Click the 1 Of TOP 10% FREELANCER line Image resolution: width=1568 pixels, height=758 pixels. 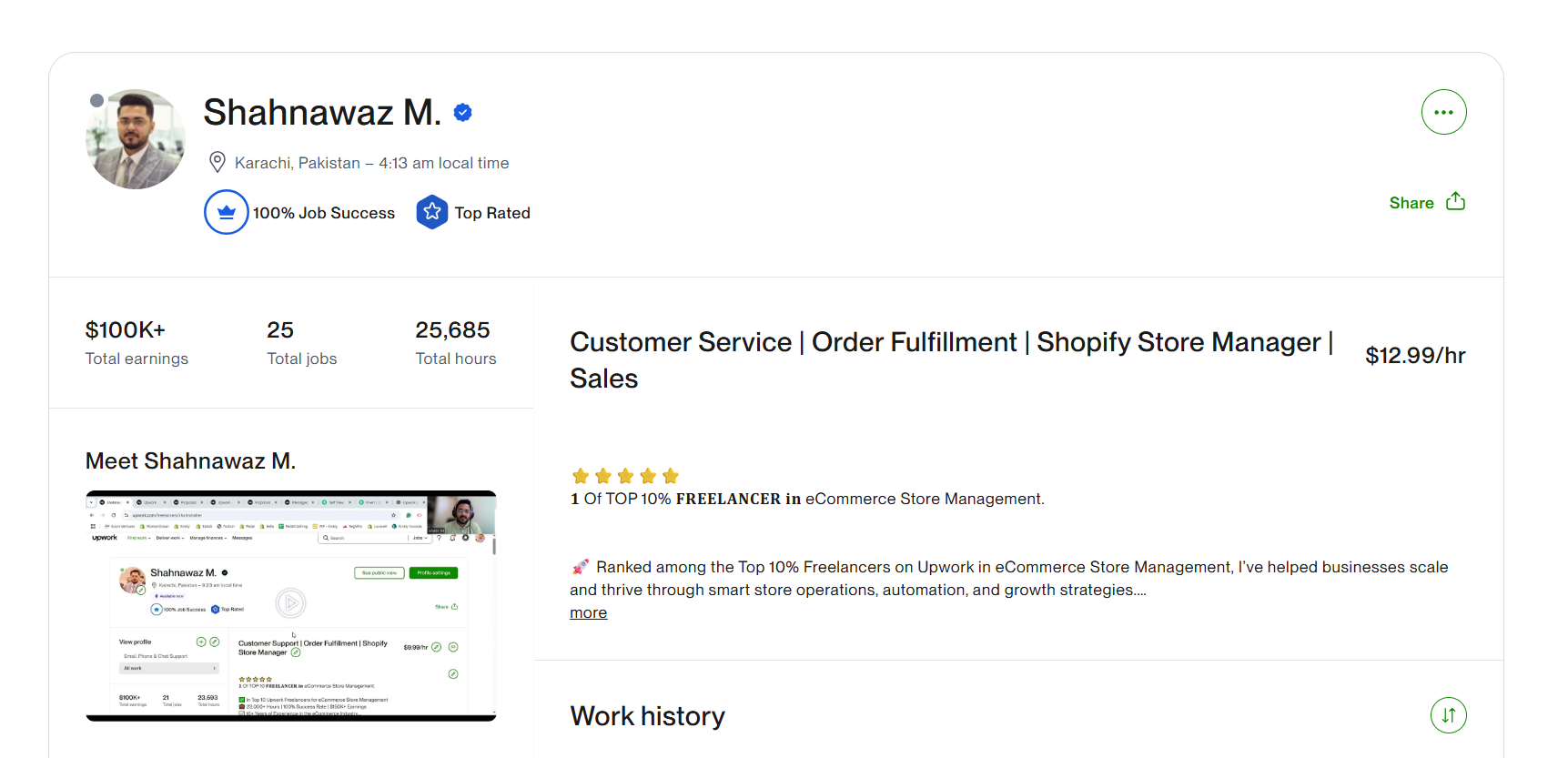tap(807, 499)
